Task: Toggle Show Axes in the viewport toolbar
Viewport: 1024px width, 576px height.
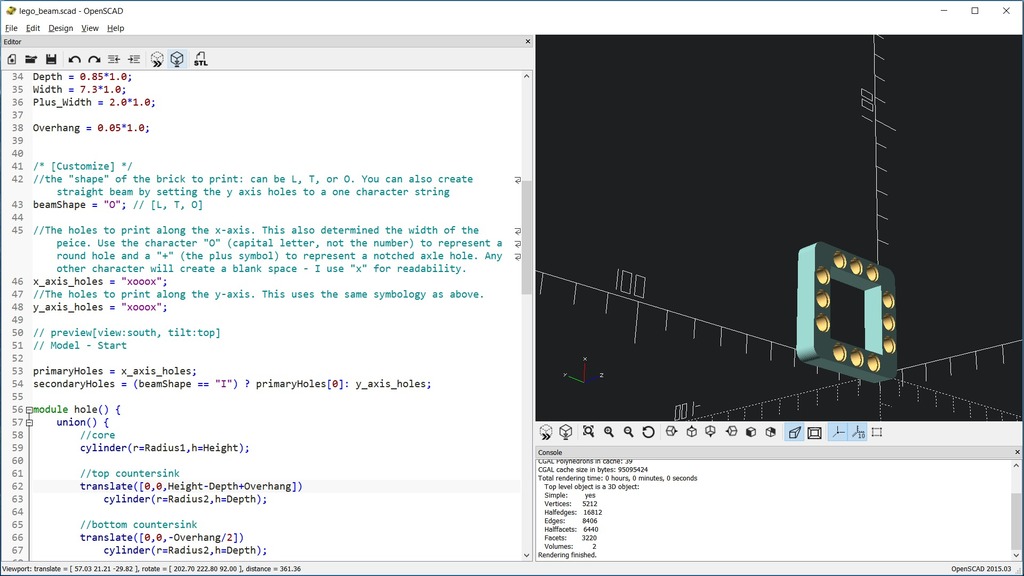Action: [x=836, y=432]
